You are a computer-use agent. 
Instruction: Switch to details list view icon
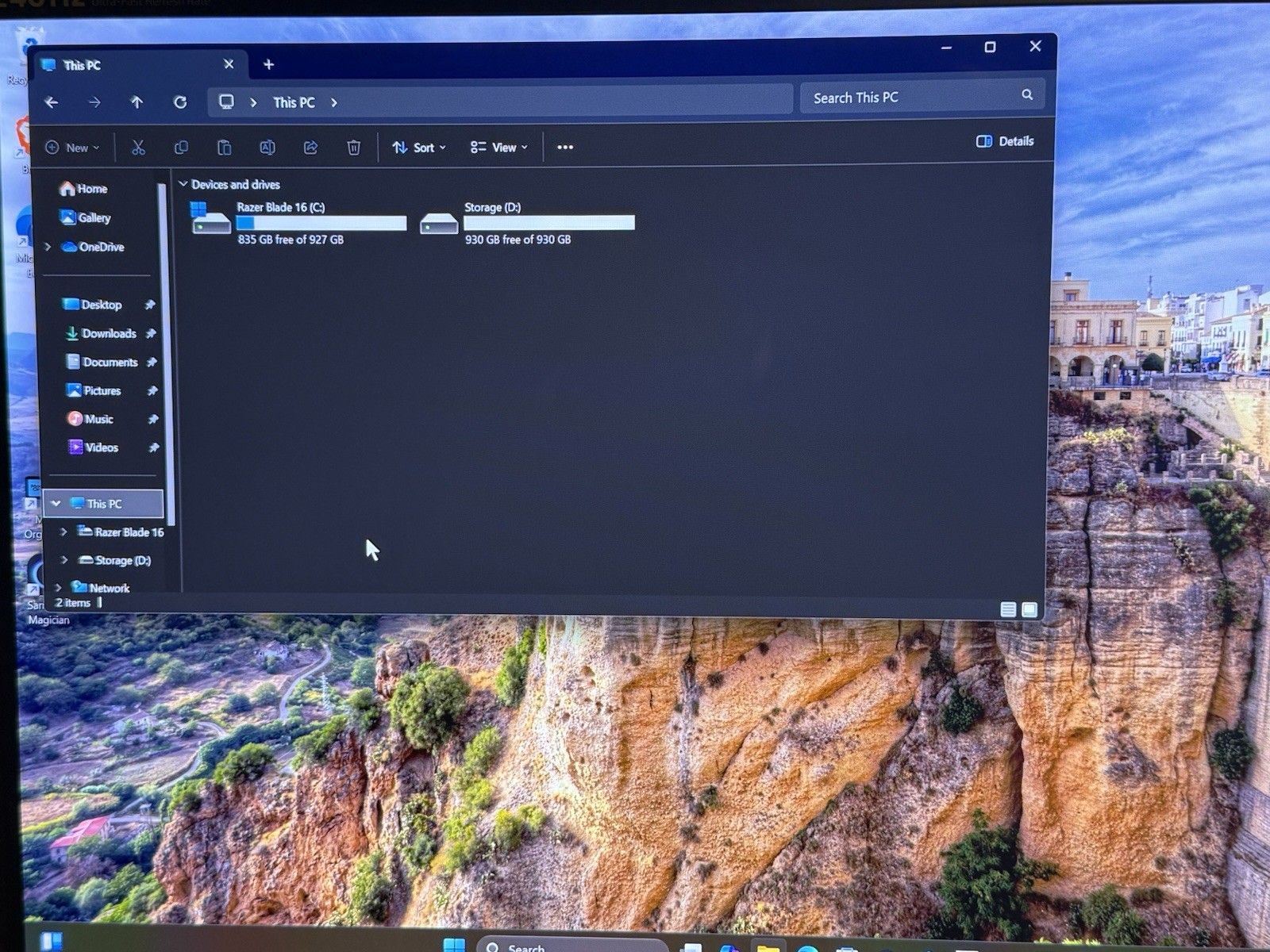[x=1008, y=609]
